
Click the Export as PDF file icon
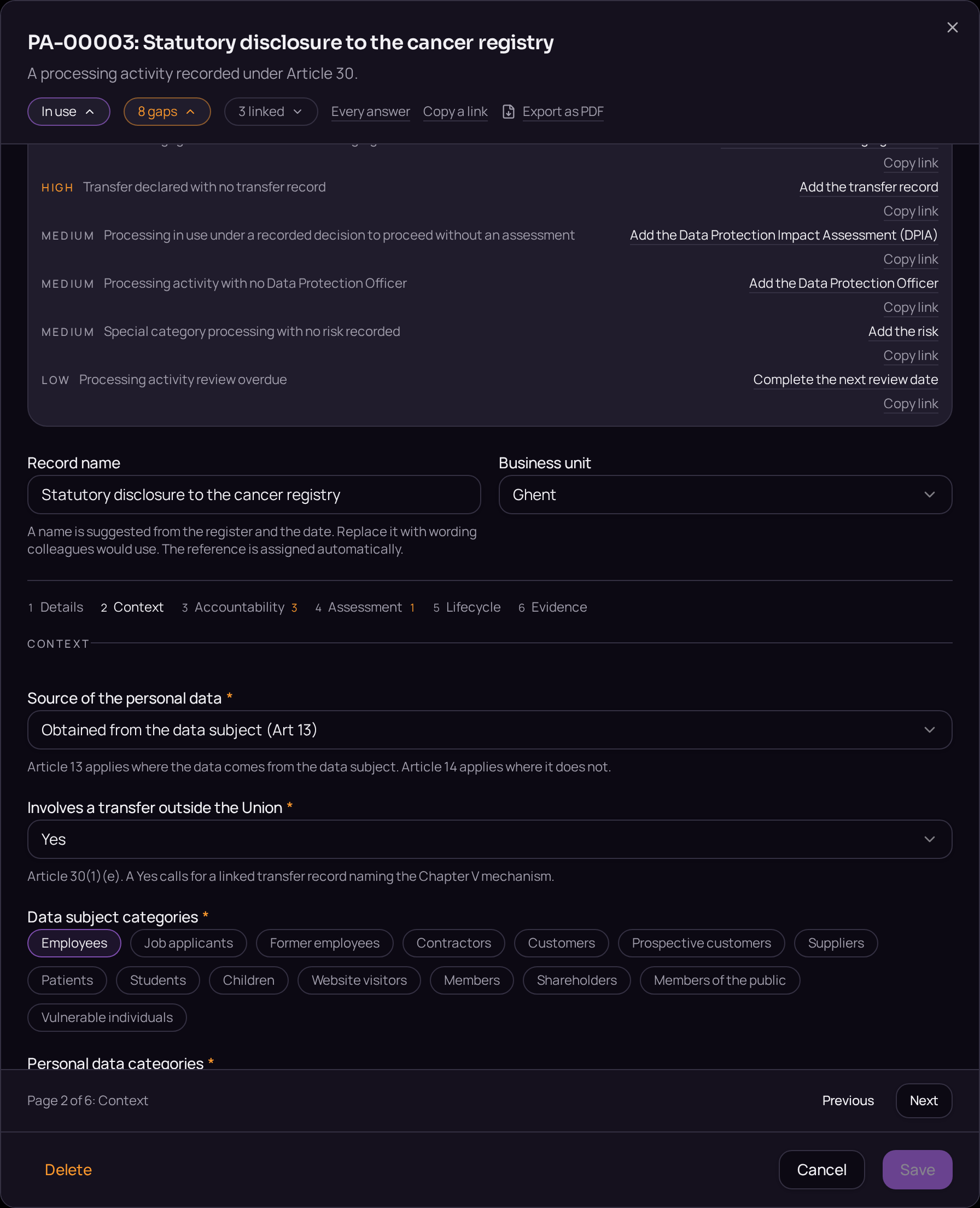click(x=508, y=112)
